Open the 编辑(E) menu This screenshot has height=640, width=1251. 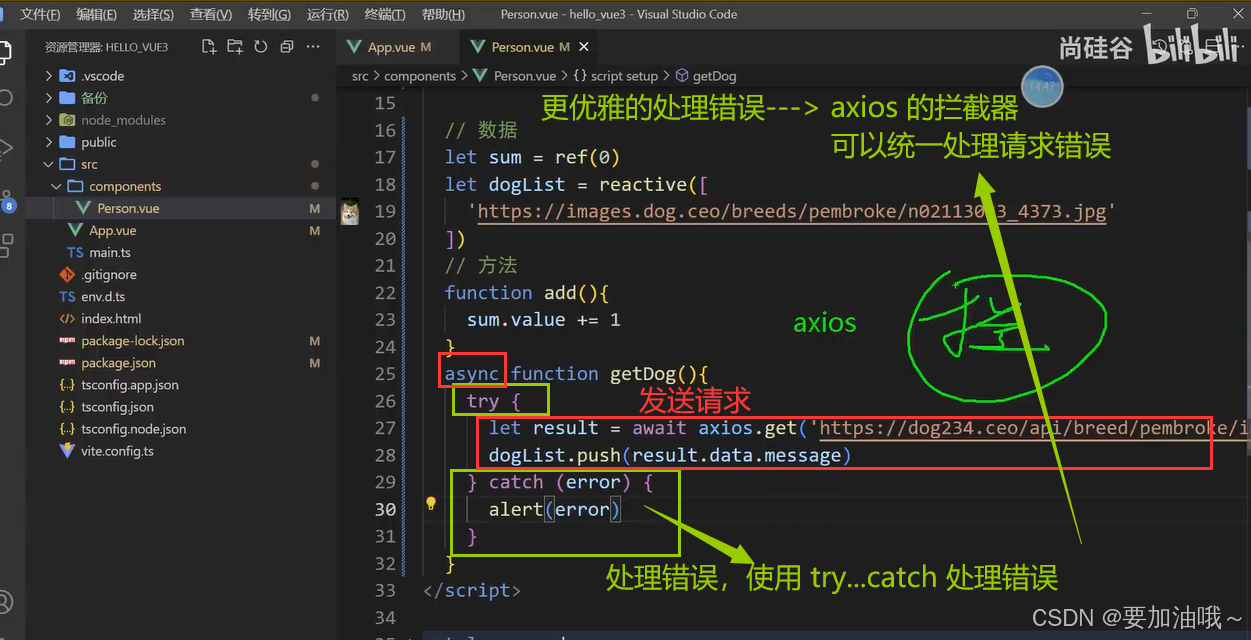point(96,14)
